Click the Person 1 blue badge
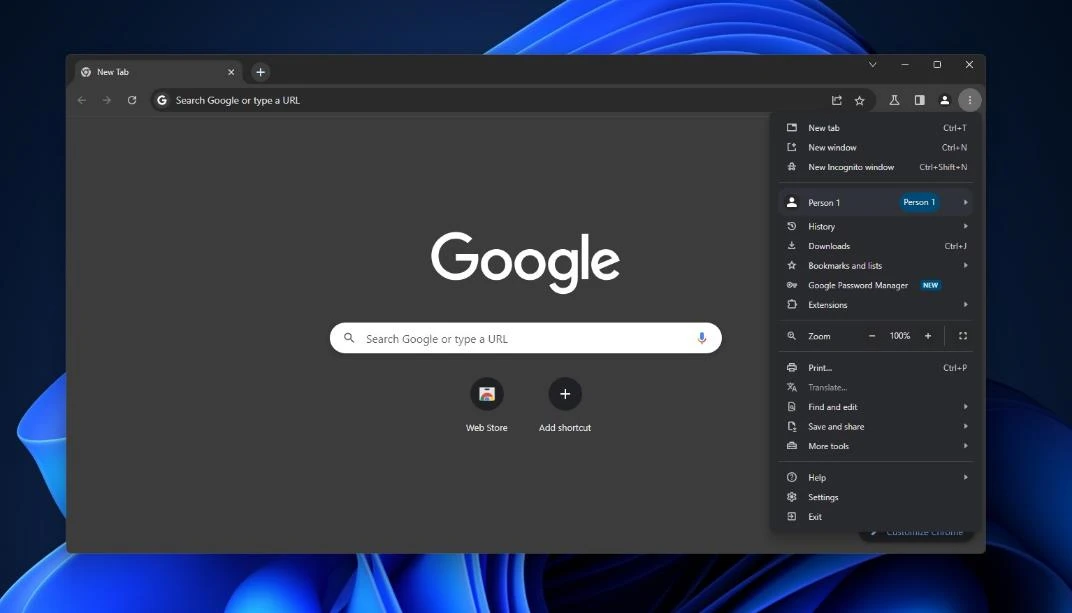1072x613 pixels. pos(919,202)
